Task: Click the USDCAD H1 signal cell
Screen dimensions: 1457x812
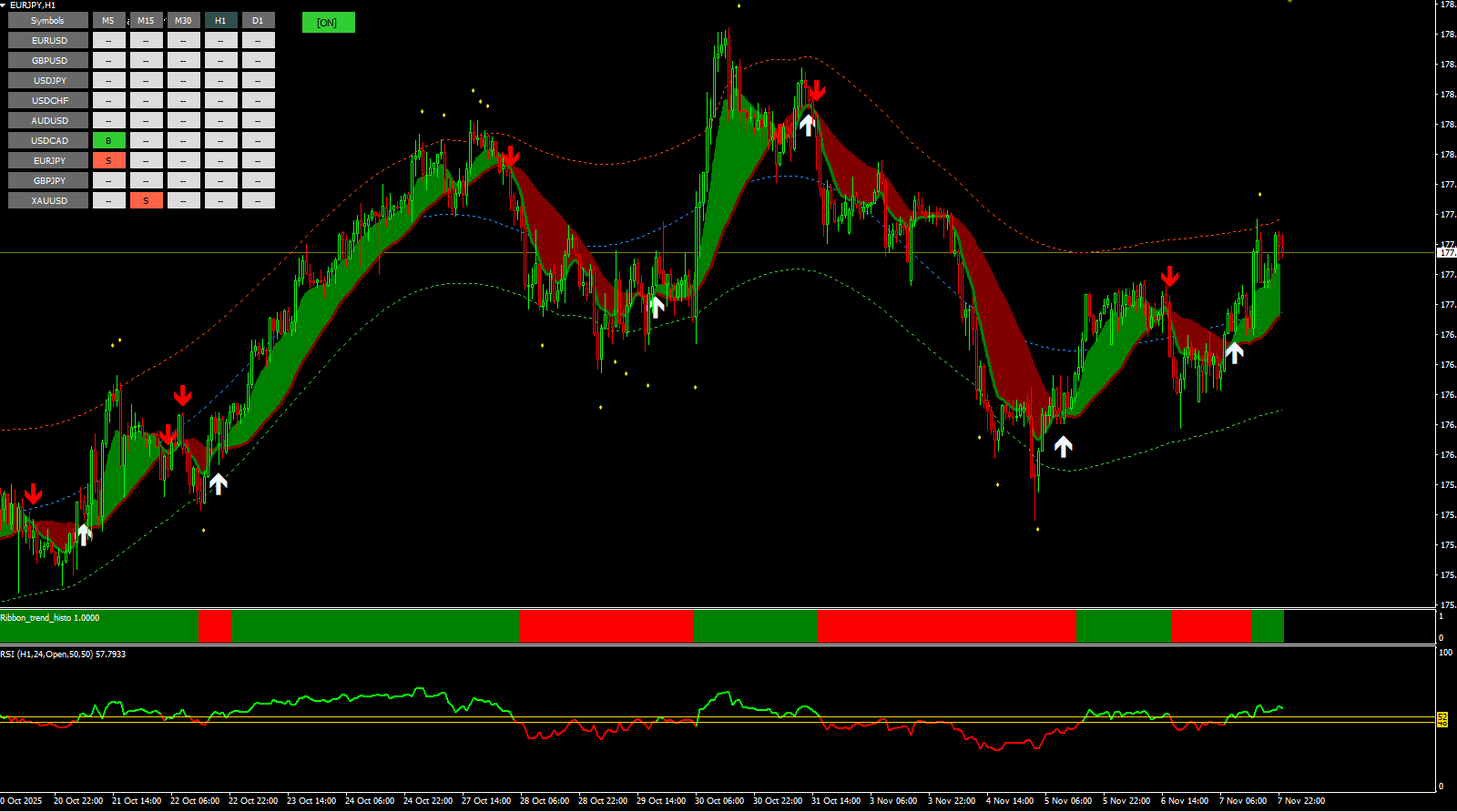Action: [x=220, y=140]
